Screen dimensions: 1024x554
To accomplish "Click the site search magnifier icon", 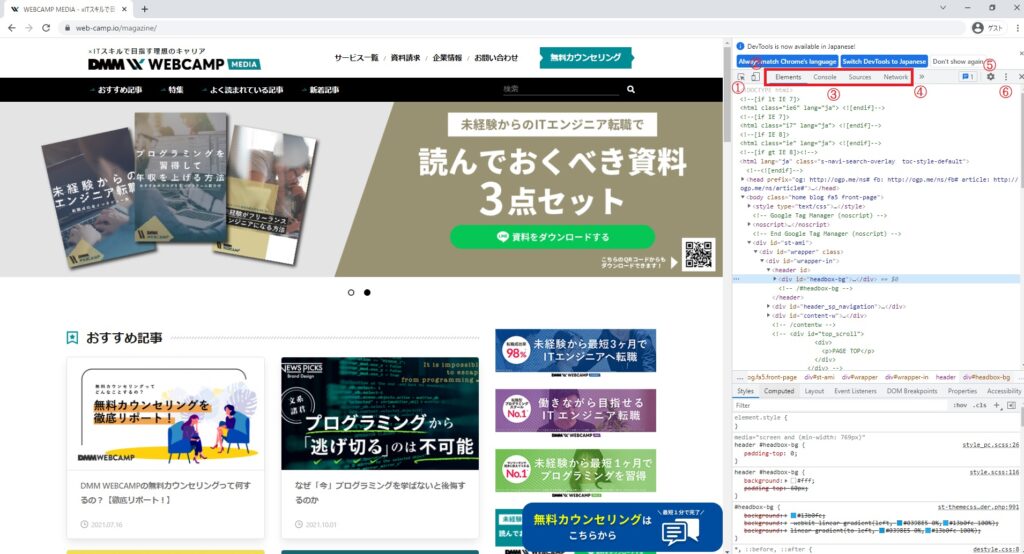I will point(631,90).
